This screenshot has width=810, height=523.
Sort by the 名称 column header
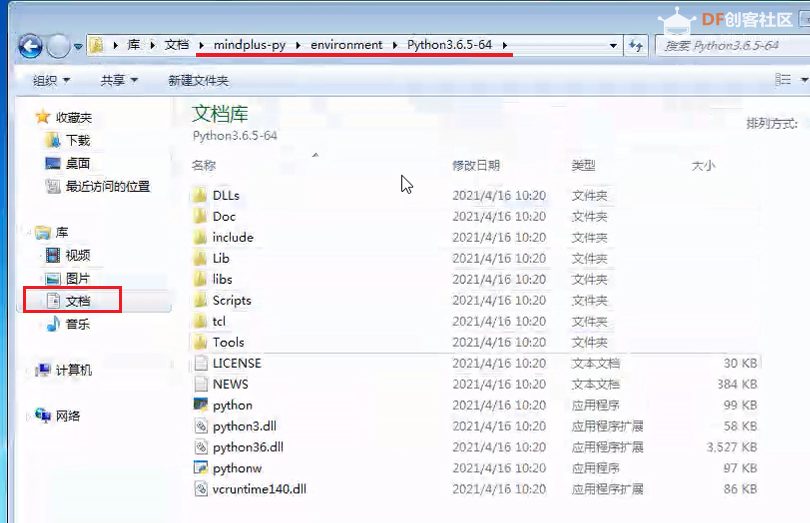coord(204,165)
